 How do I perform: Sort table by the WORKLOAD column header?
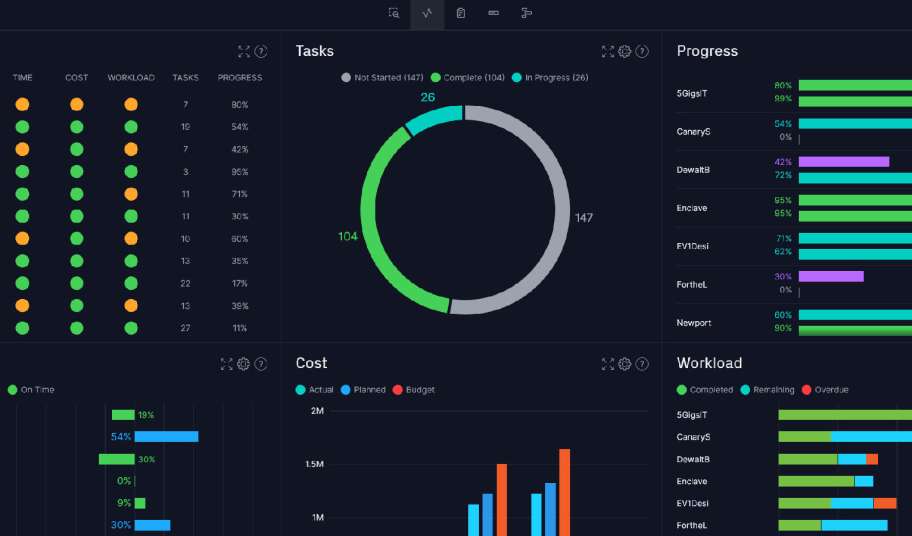coord(131,78)
